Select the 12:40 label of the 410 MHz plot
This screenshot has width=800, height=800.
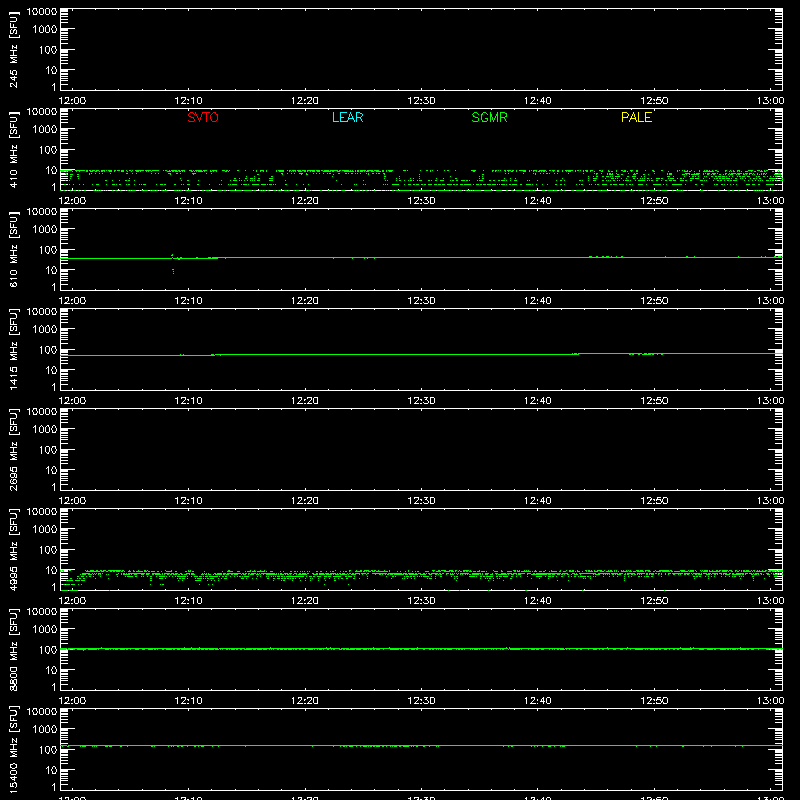538,201
